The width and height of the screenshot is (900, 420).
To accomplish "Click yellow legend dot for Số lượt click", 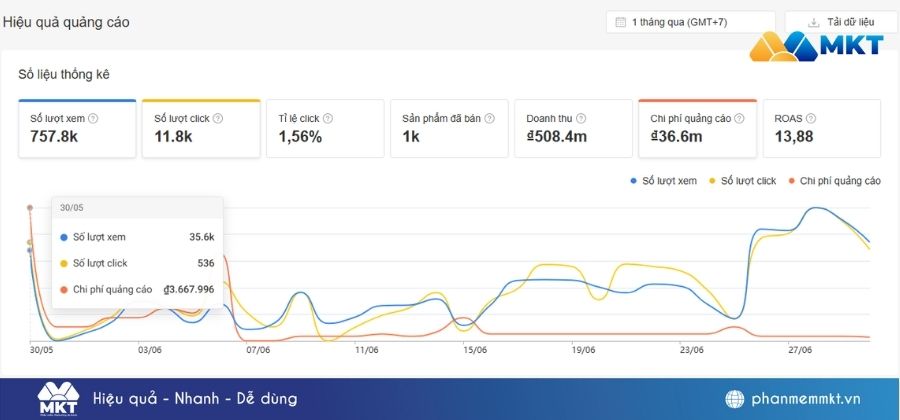I will coord(712,181).
